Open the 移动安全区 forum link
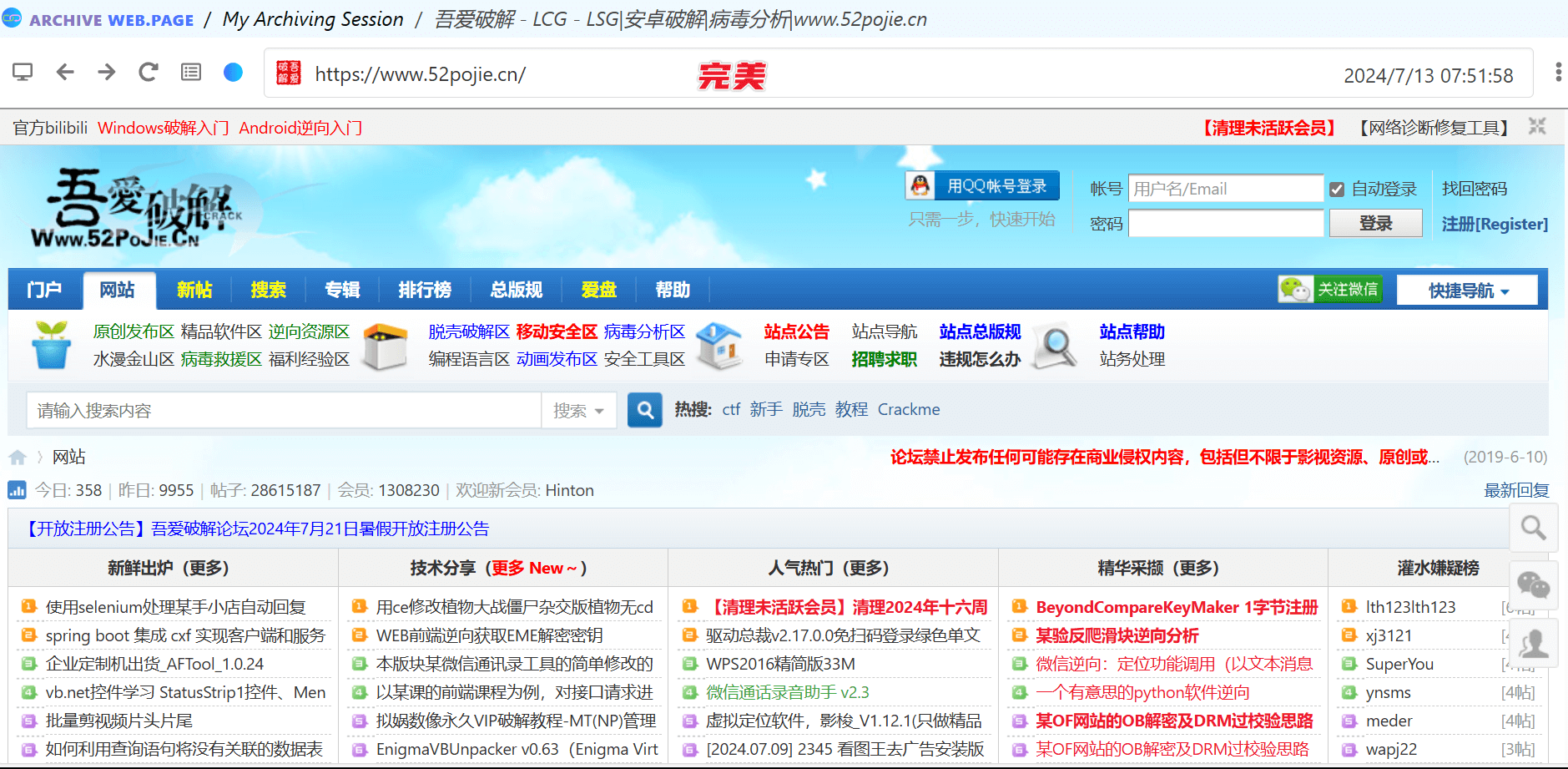This screenshot has height=769, width=1568. (557, 331)
